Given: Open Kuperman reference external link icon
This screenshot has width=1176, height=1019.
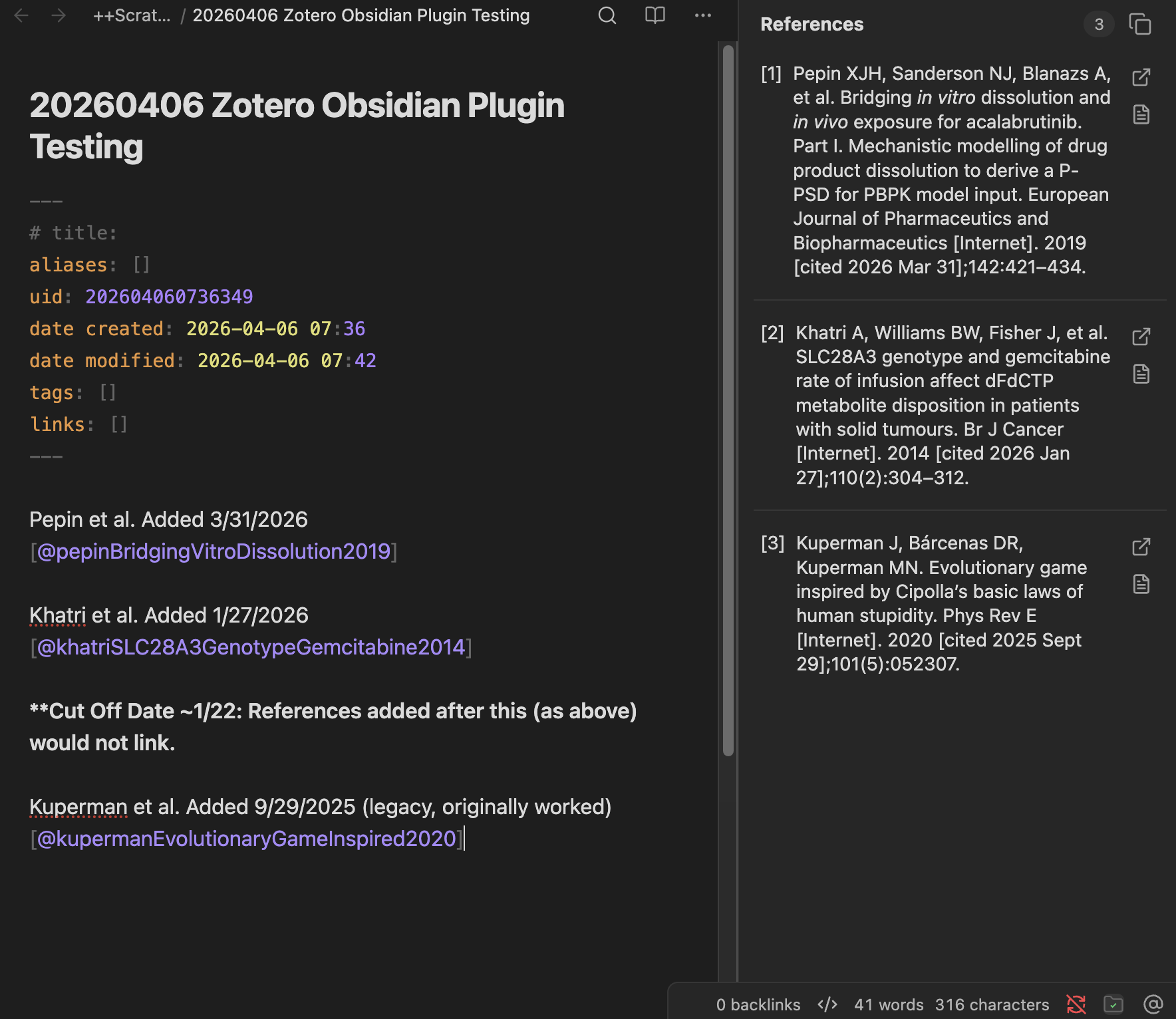Looking at the screenshot, I should [1141, 547].
